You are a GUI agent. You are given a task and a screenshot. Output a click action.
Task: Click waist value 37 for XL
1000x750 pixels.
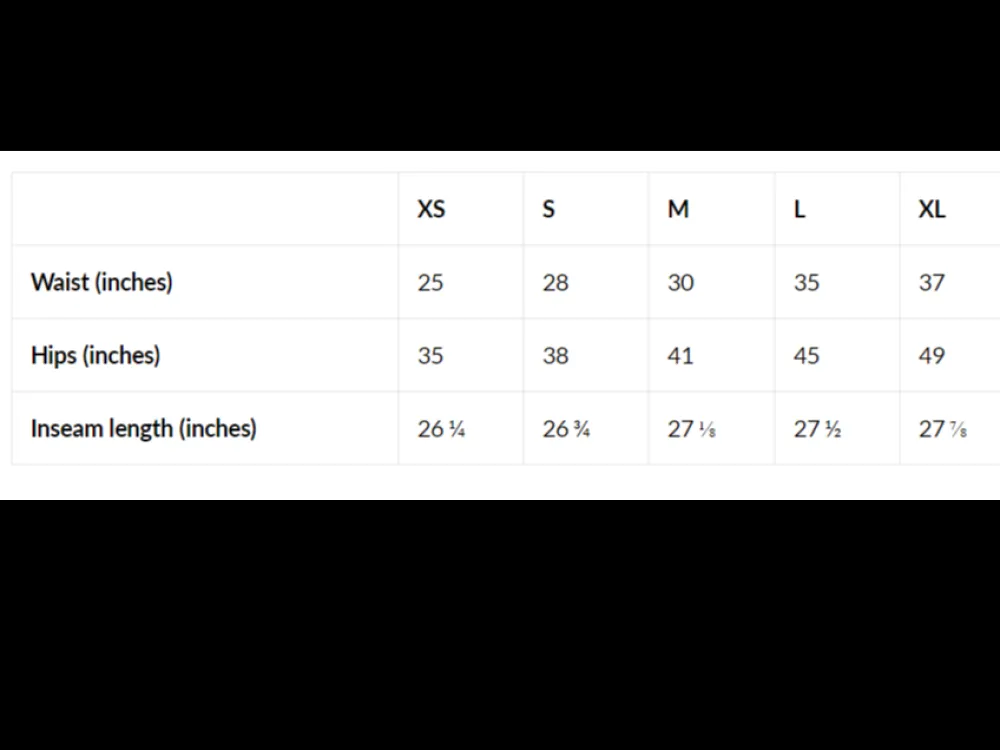click(932, 283)
